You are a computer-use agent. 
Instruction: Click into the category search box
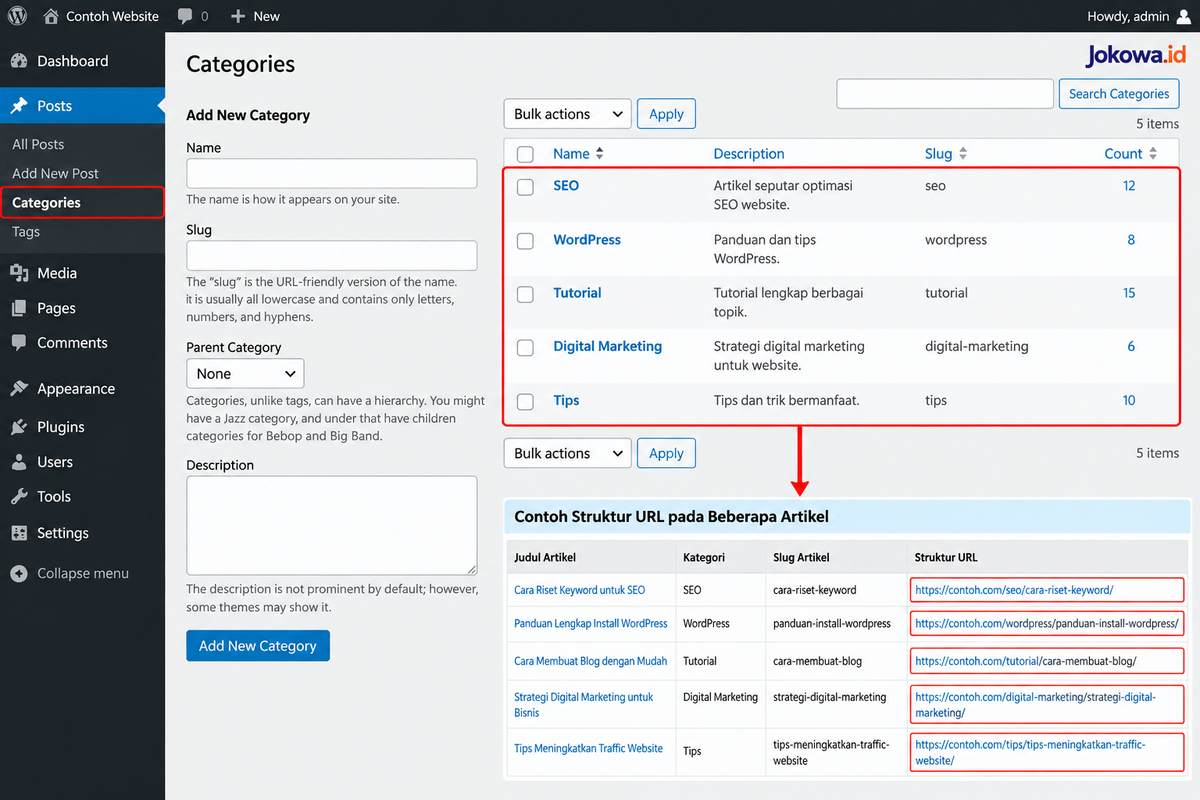pos(945,94)
